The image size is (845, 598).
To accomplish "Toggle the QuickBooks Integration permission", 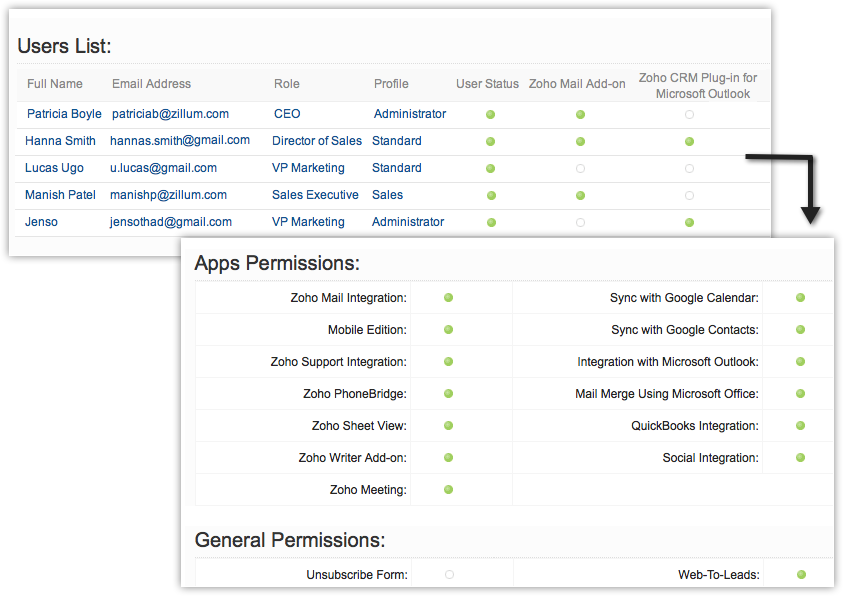I will (x=800, y=426).
